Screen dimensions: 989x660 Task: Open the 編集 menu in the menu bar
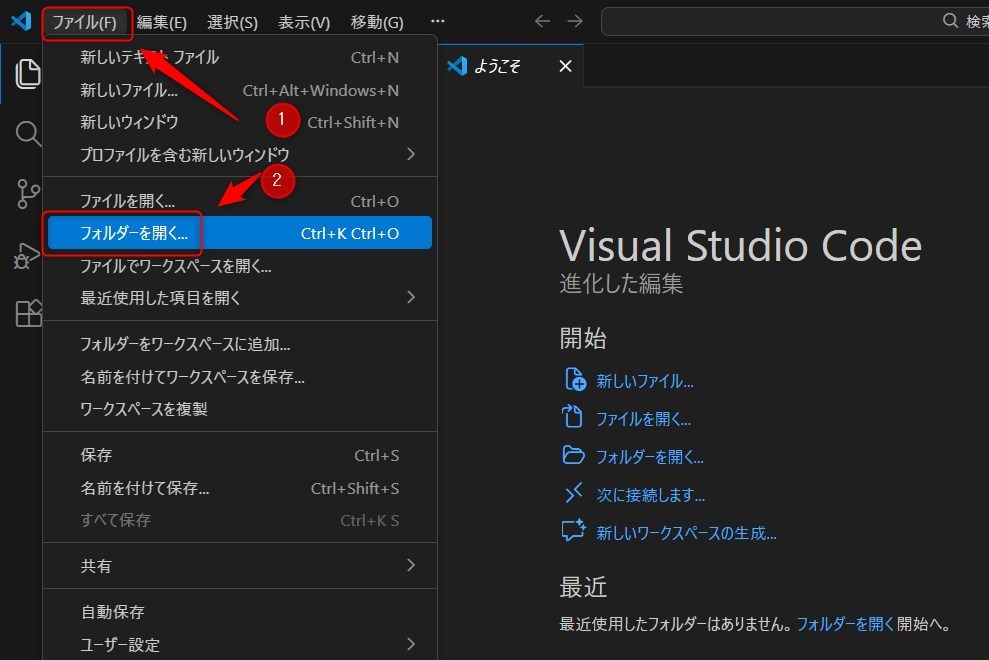(163, 22)
